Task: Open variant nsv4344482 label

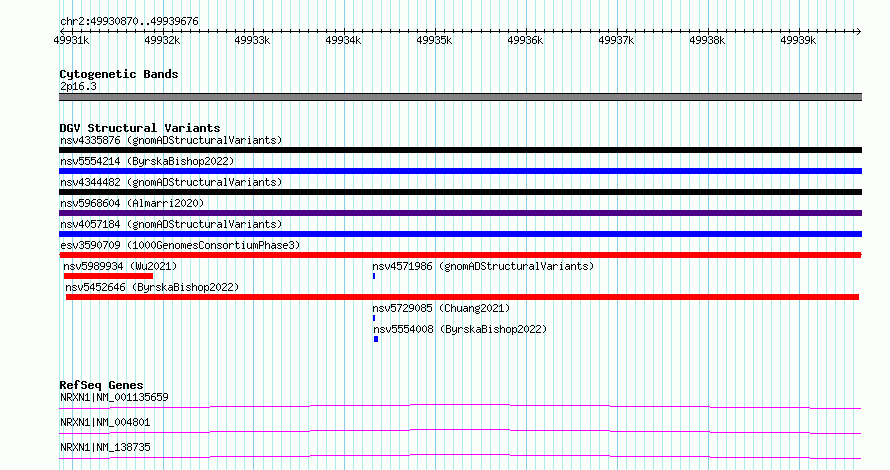Action: pyautogui.click(x=171, y=182)
